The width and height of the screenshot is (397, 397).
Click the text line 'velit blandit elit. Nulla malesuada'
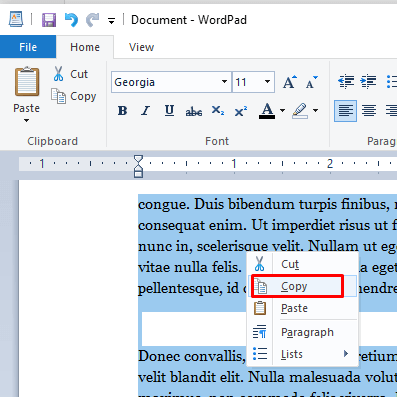click(267, 377)
